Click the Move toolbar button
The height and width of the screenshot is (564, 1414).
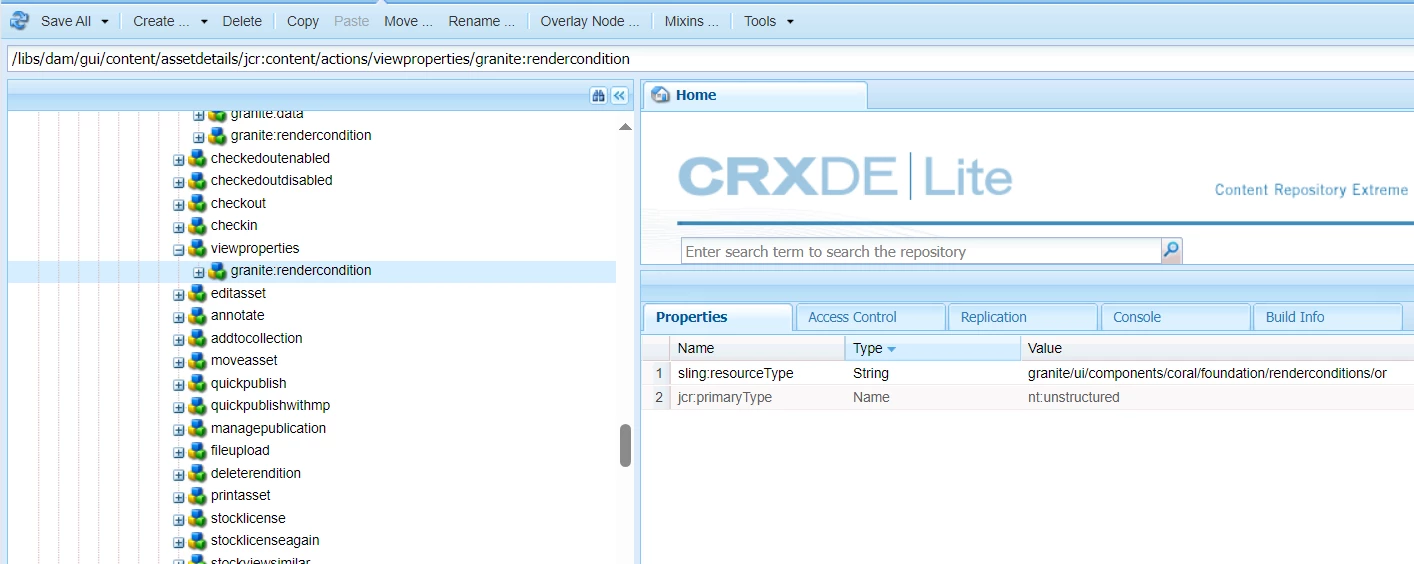[408, 21]
